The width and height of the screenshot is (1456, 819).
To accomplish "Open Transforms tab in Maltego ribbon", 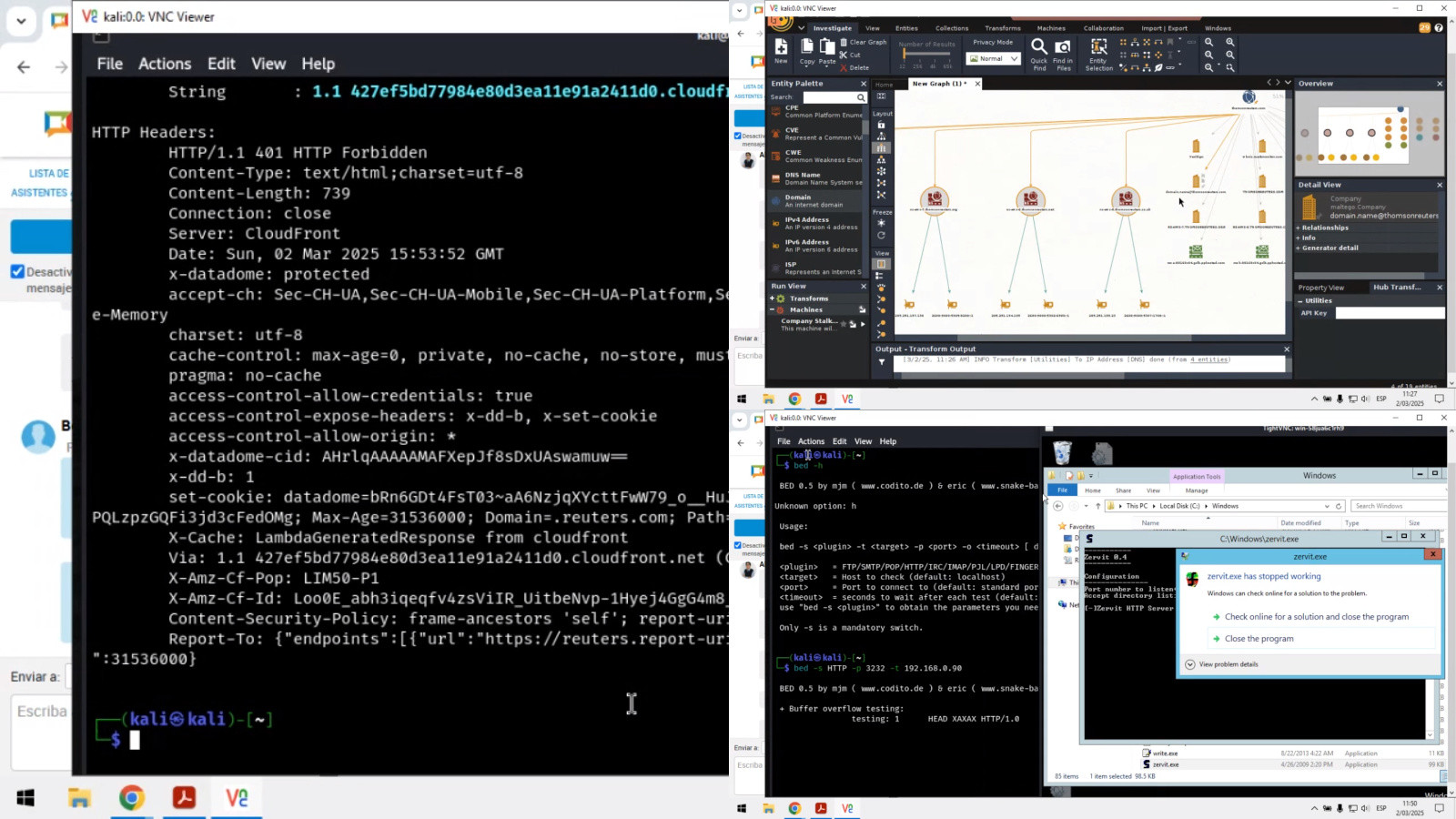I will 1003,28.
